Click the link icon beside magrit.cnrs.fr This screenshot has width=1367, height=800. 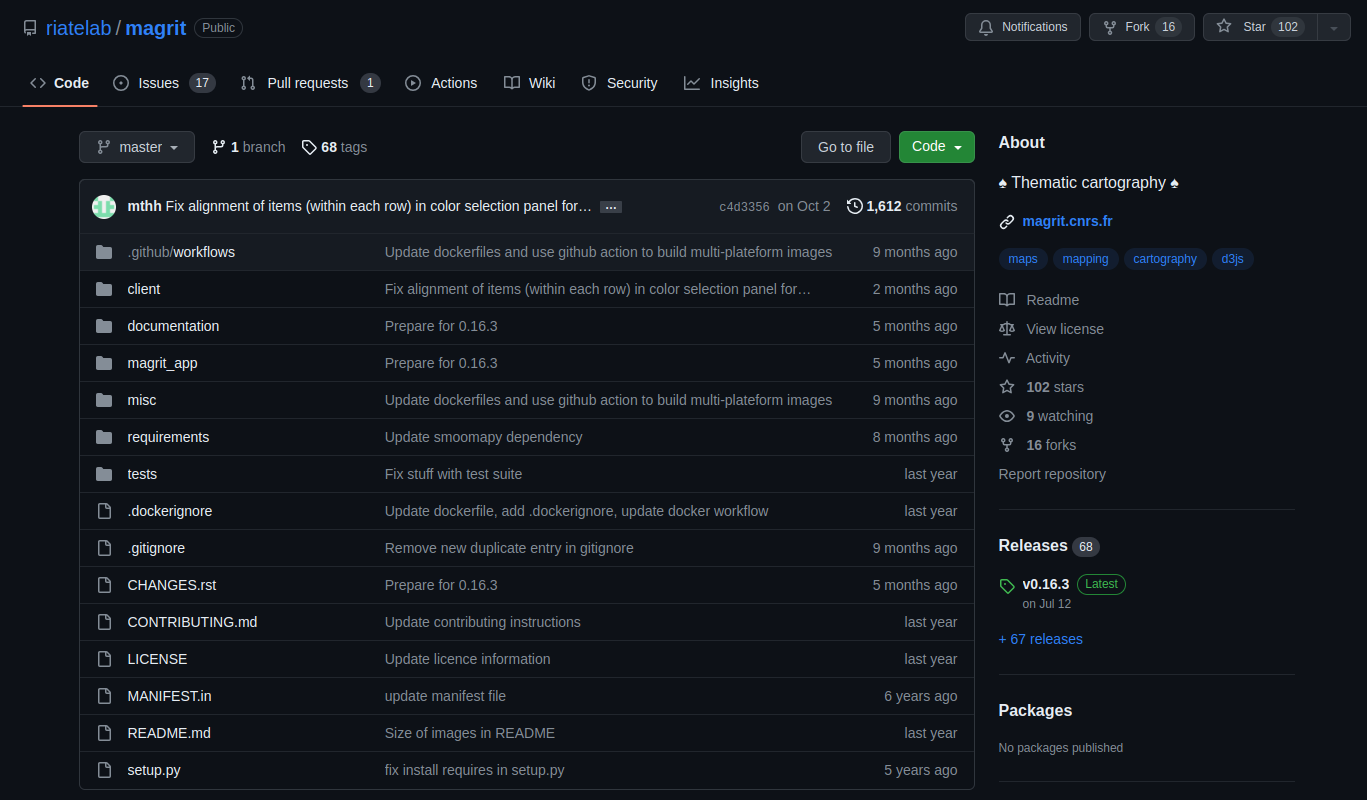pyautogui.click(x=1007, y=221)
